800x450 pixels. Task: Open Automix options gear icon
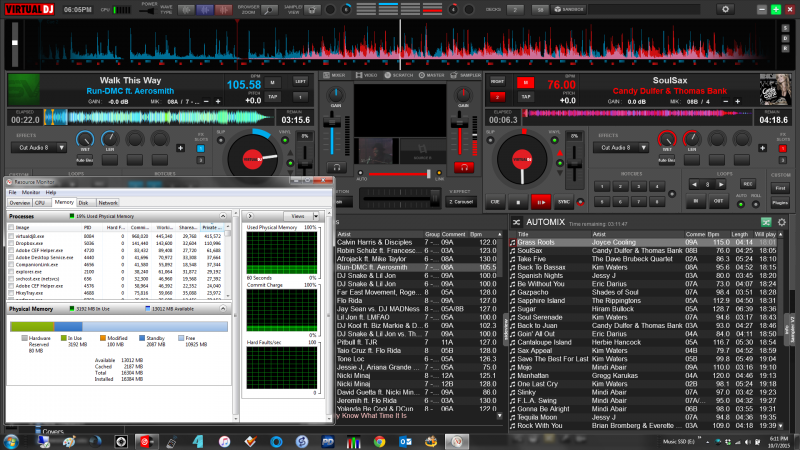click(782, 222)
